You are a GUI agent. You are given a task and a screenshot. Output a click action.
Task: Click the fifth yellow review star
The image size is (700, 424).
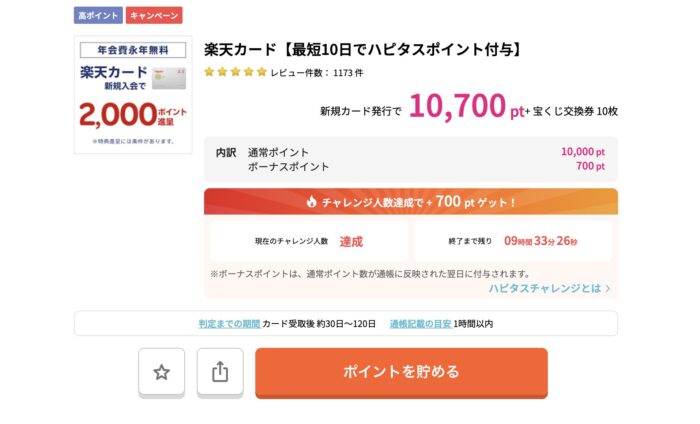click(x=262, y=72)
